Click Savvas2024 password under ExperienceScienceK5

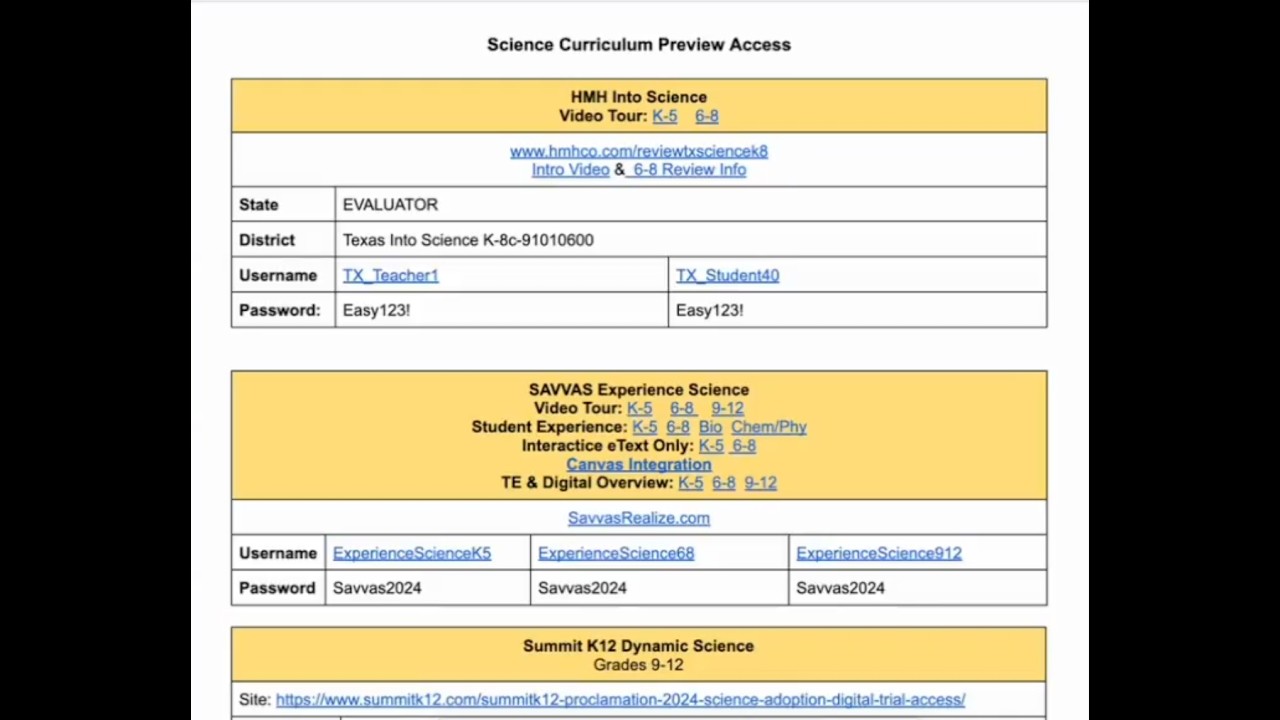(x=377, y=588)
